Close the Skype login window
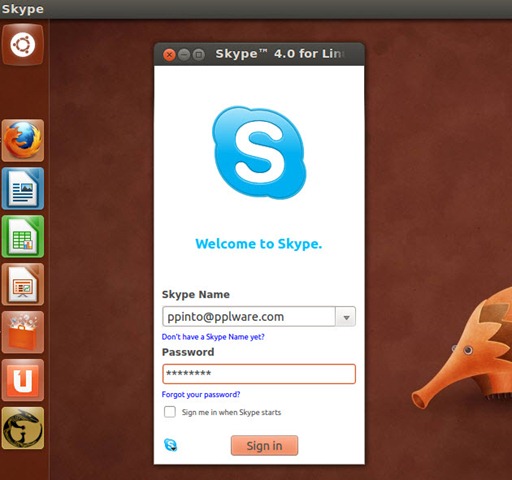512x480 pixels. [169, 54]
